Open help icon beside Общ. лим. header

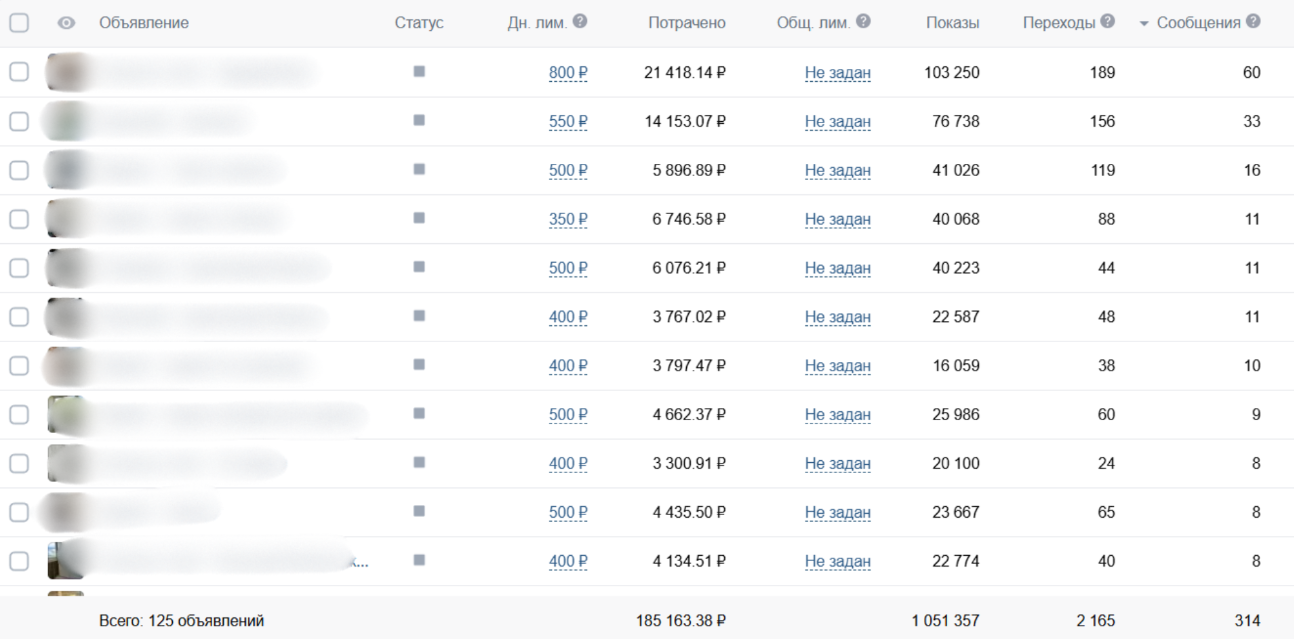(863, 21)
